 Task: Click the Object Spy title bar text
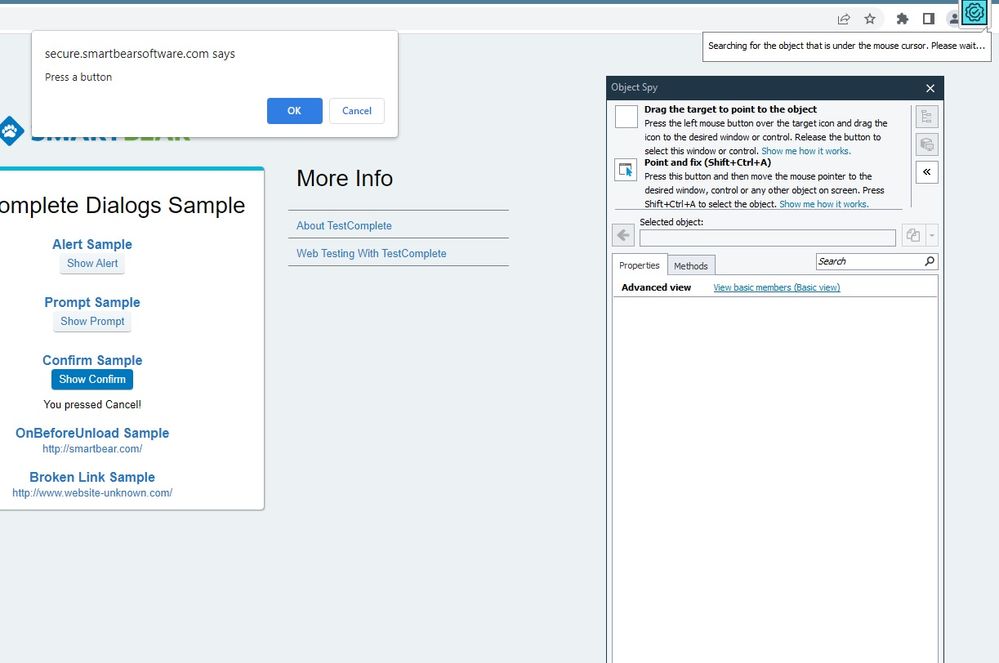coord(635,87)
